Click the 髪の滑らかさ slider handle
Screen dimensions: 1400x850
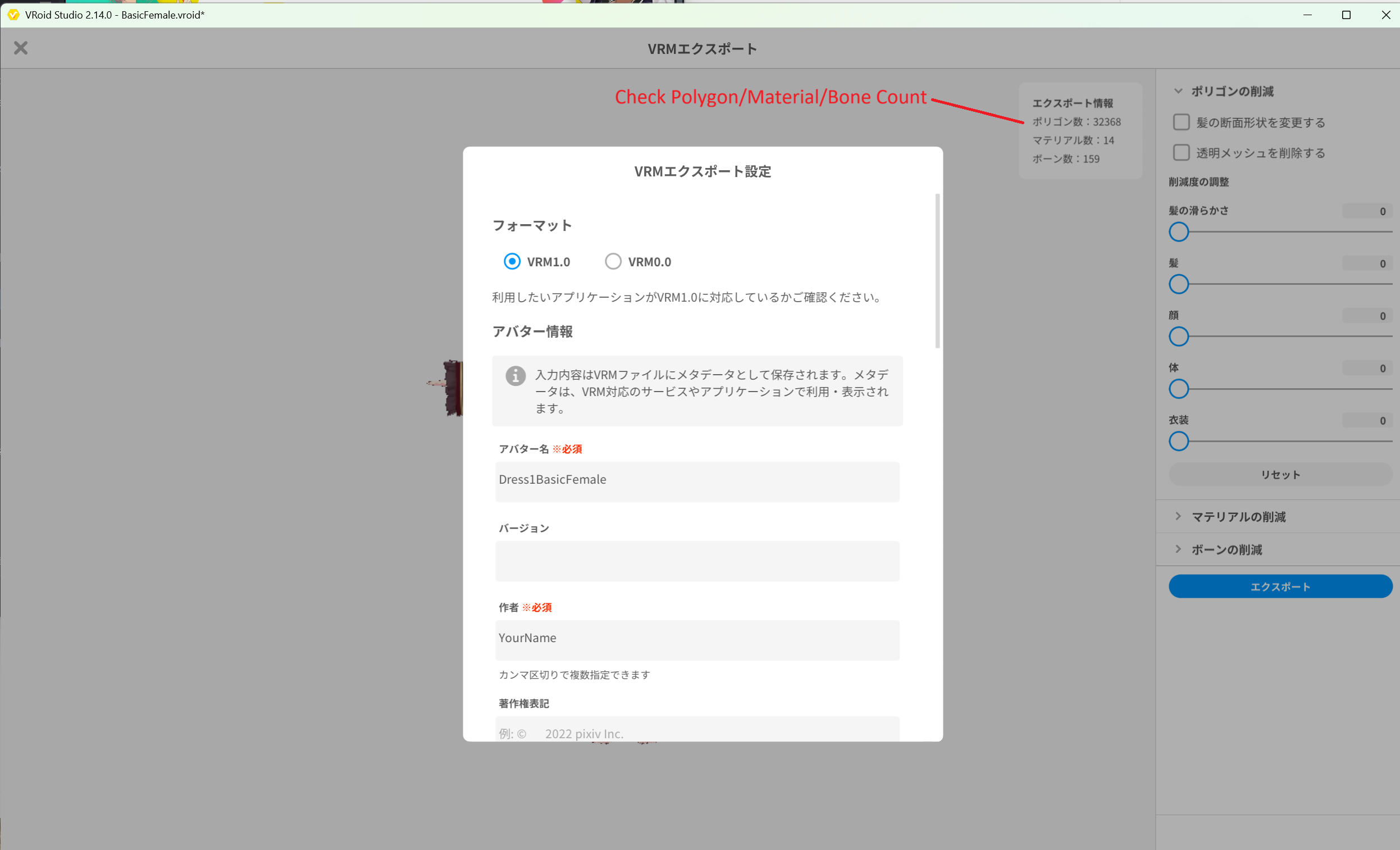coord(1178,232)
